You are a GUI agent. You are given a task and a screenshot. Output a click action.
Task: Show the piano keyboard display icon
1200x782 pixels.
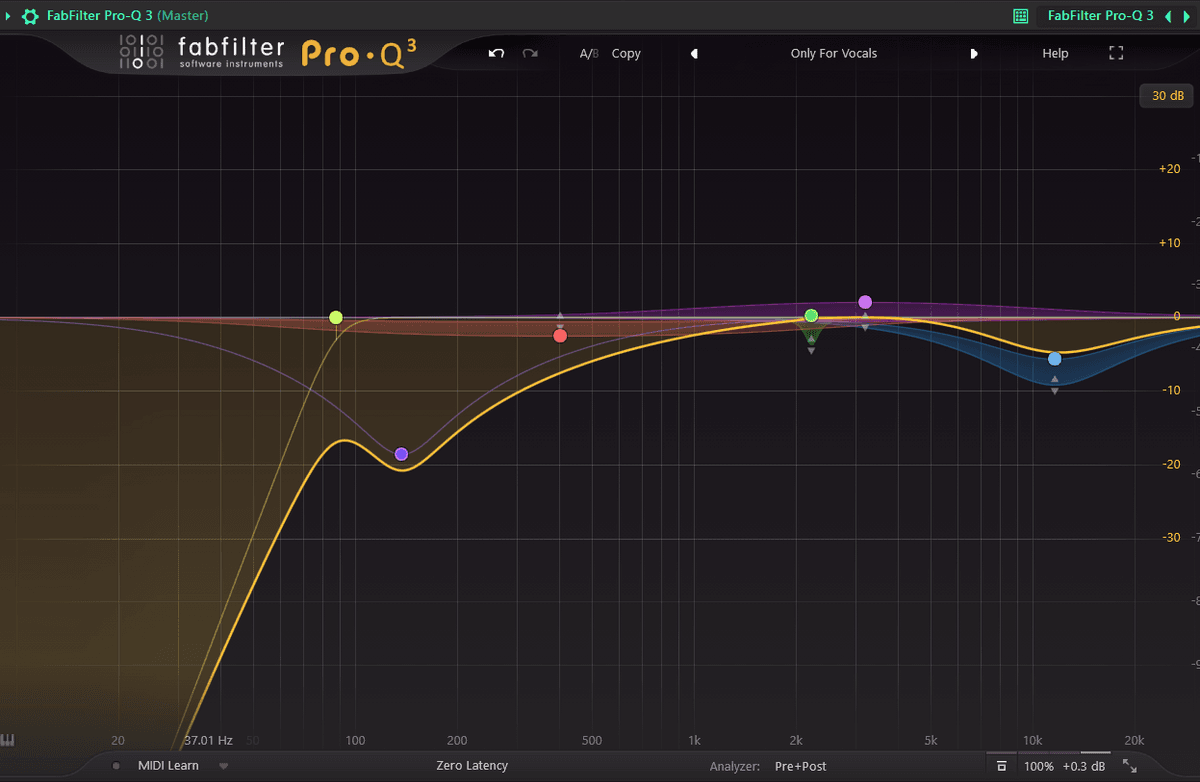point(8,741)
